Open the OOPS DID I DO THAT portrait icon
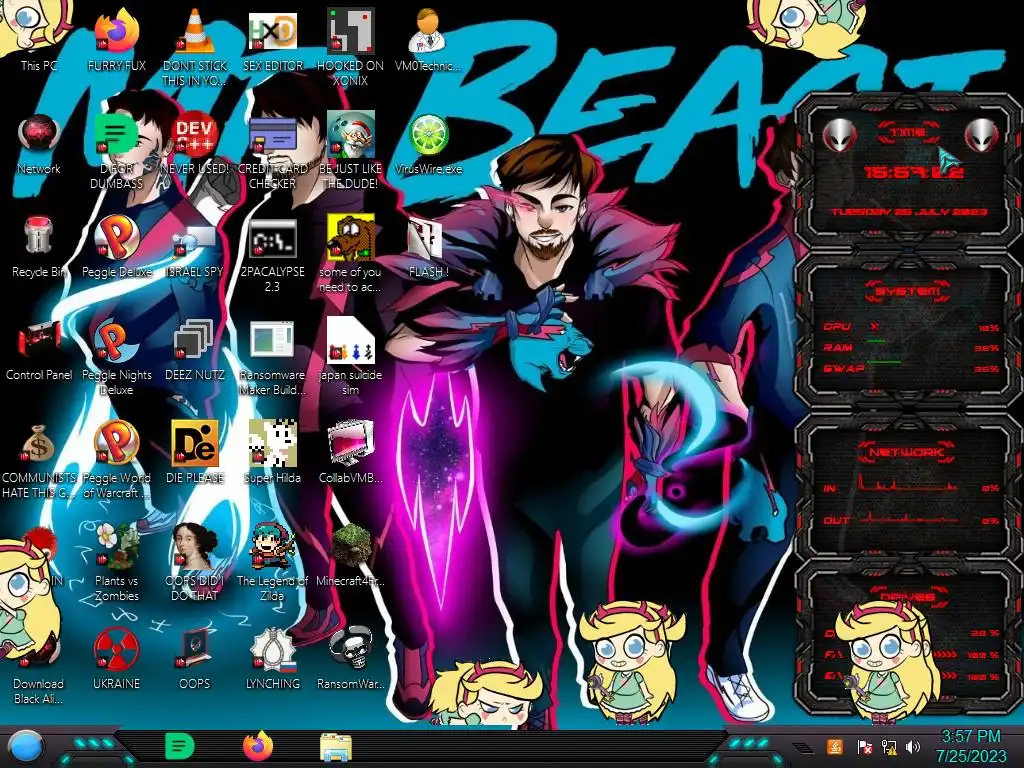The image size is (1024, 768). 195,563
